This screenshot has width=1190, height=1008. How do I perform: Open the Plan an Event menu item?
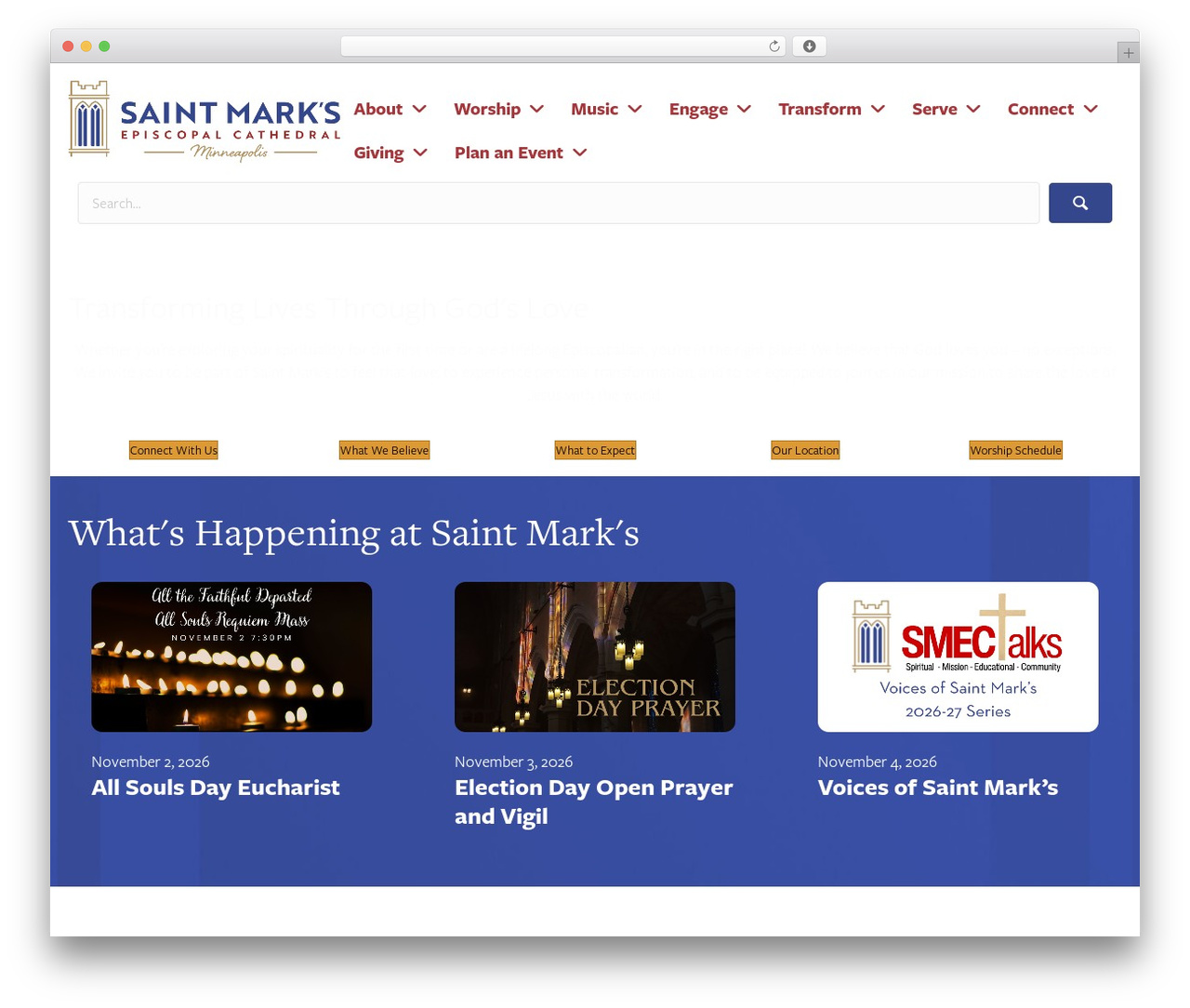click(509, 153)
